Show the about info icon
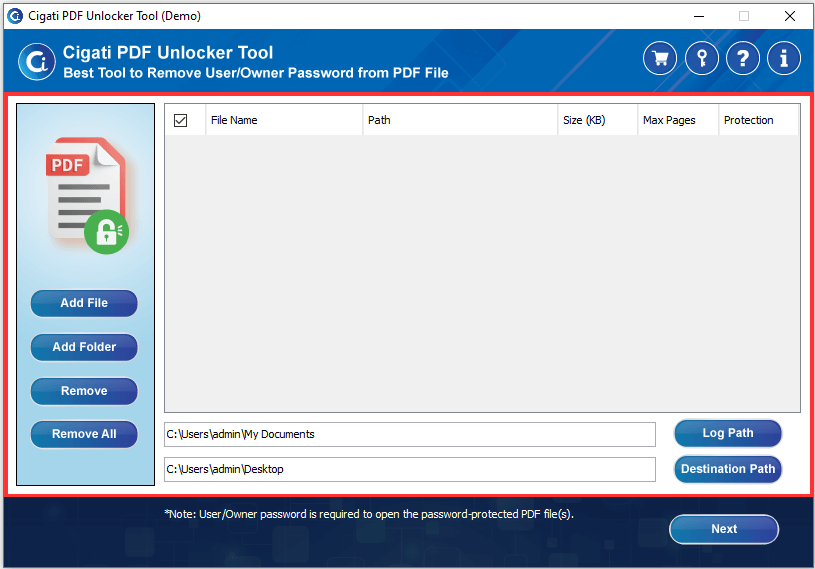Viewport: 815px width, 569px height. pyautogui.click(x=784, y=58)
